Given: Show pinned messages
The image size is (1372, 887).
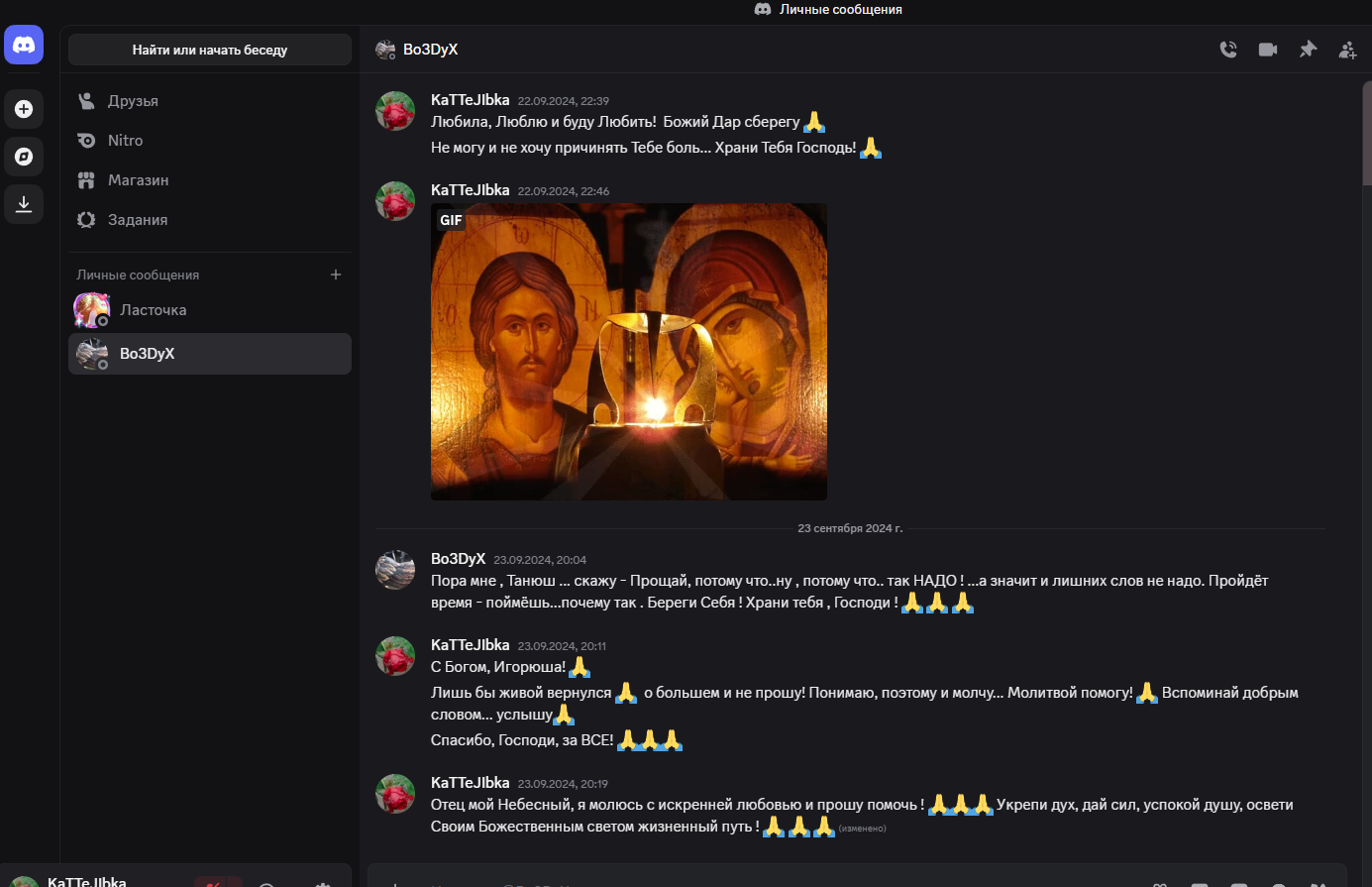Looking at the screenshot, I should click(x=1308, y=50).
